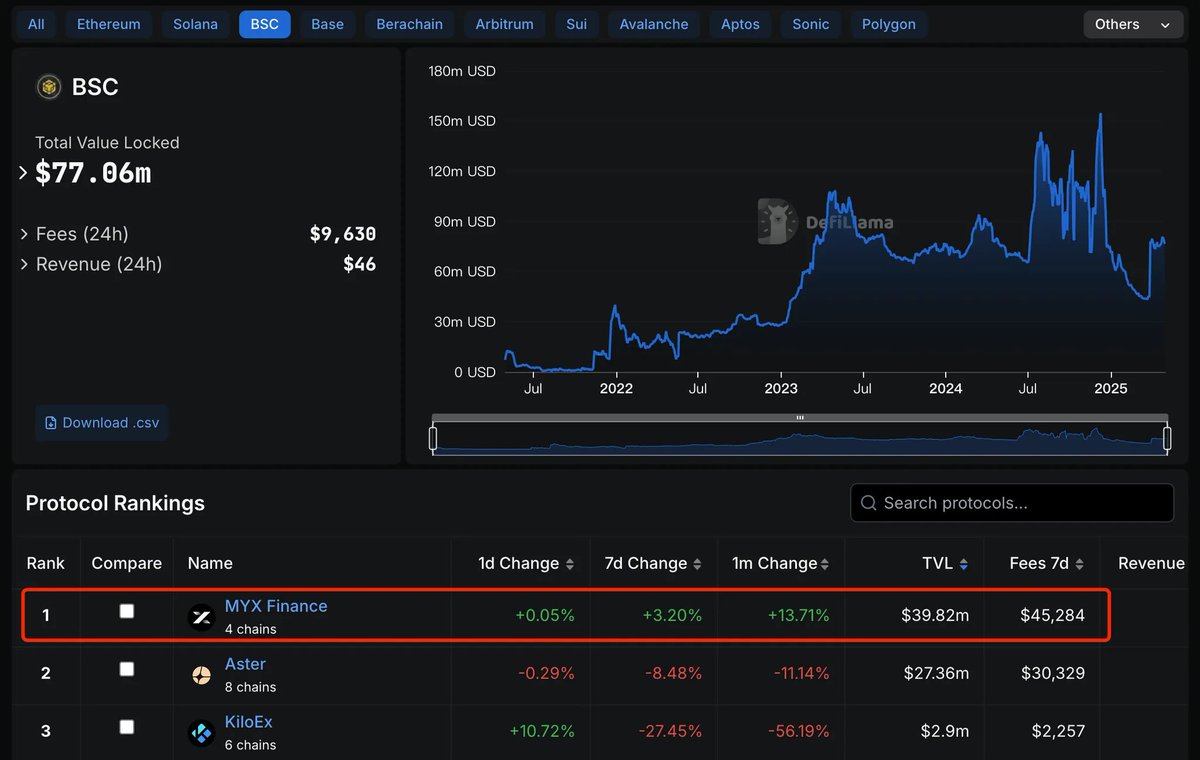Viewport: 1200px width, 760px height.
Task: Click the Aster TVL value $27.36m
Action: 935,673
